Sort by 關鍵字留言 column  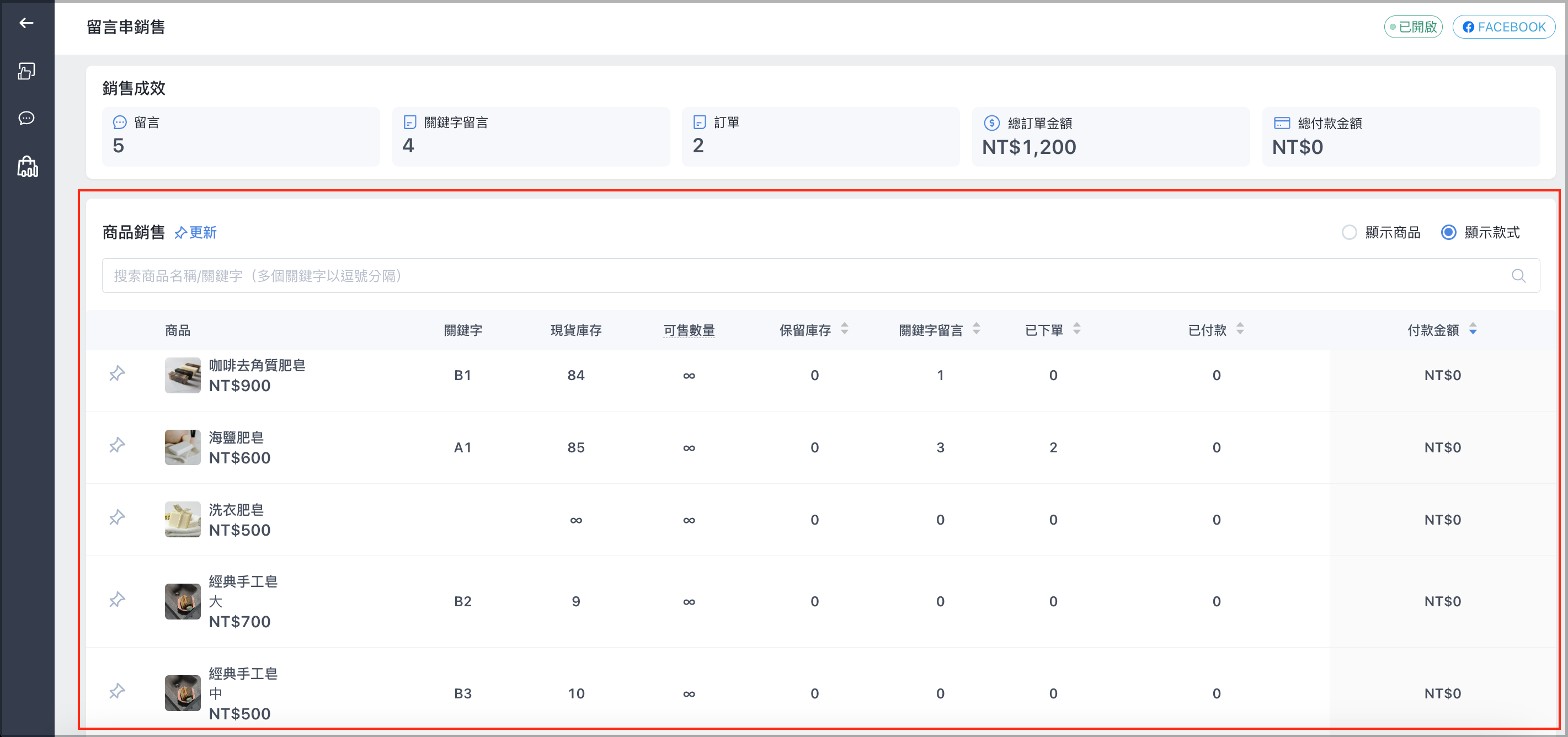pyautogui.click(x=977, y=329)
